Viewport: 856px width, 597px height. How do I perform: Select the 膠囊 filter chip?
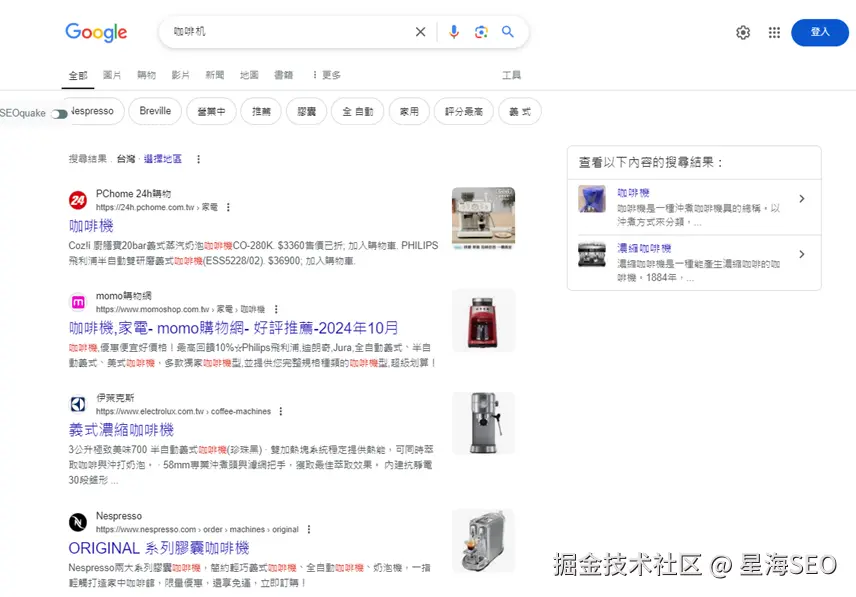pos(307,111)
